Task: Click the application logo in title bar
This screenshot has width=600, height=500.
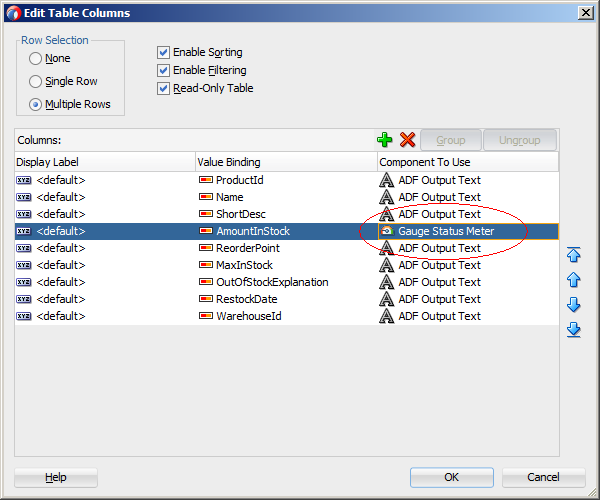Action: [14, 13]
